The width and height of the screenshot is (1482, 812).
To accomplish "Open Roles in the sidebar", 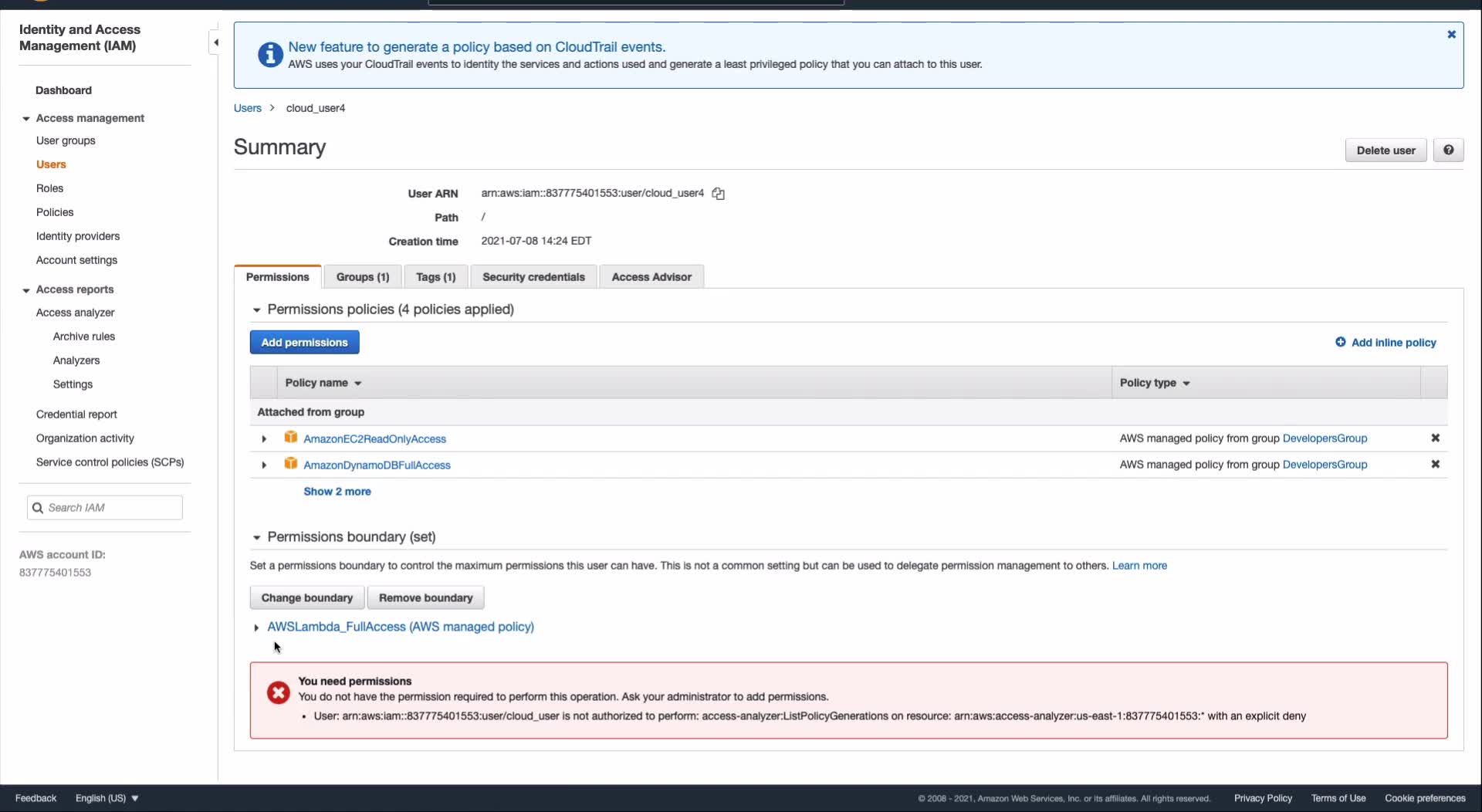I will pos(49,188).
